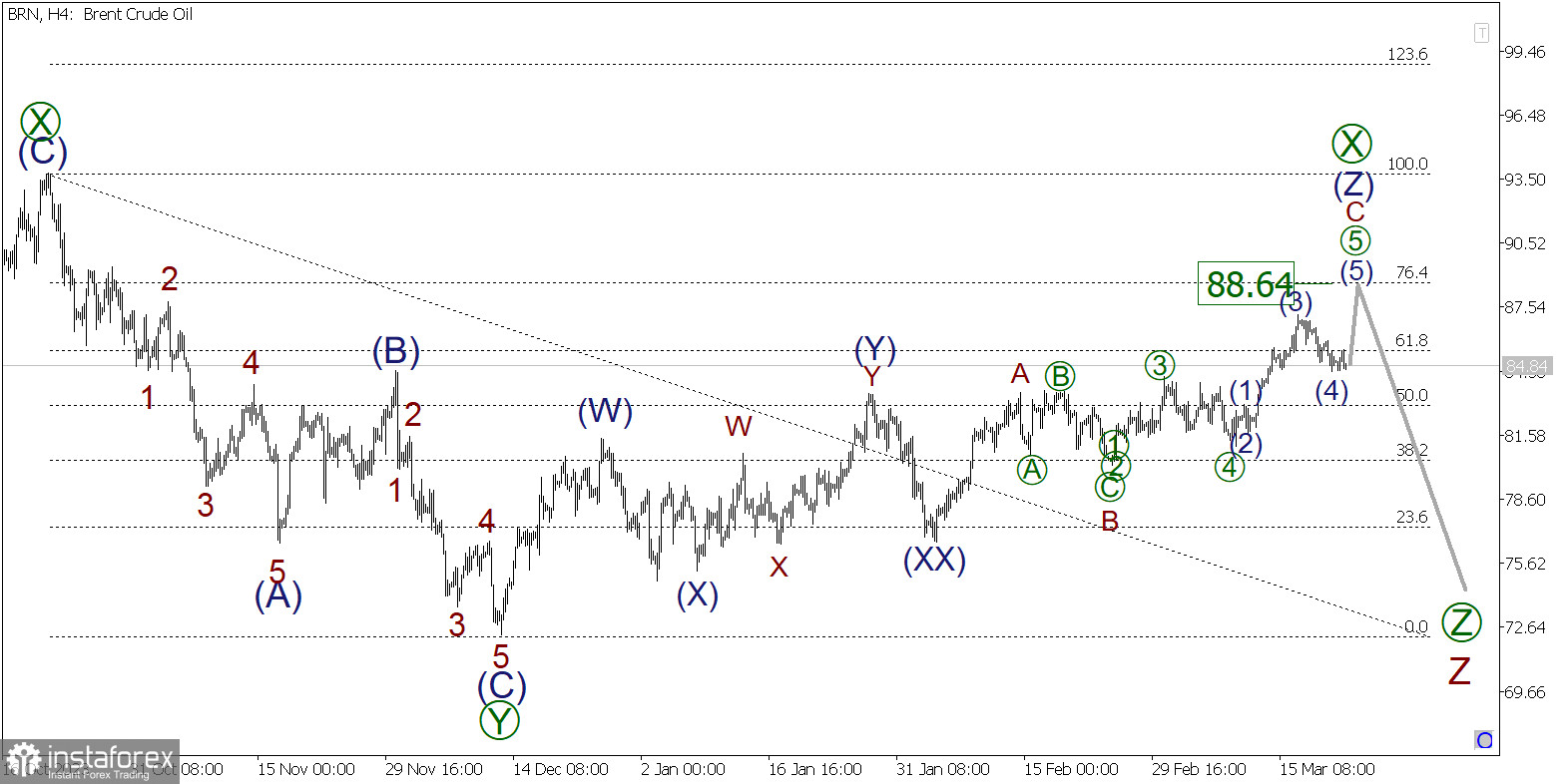Select the green 88.64 price label box
Screen dimensions: 1568x784
1247,283
